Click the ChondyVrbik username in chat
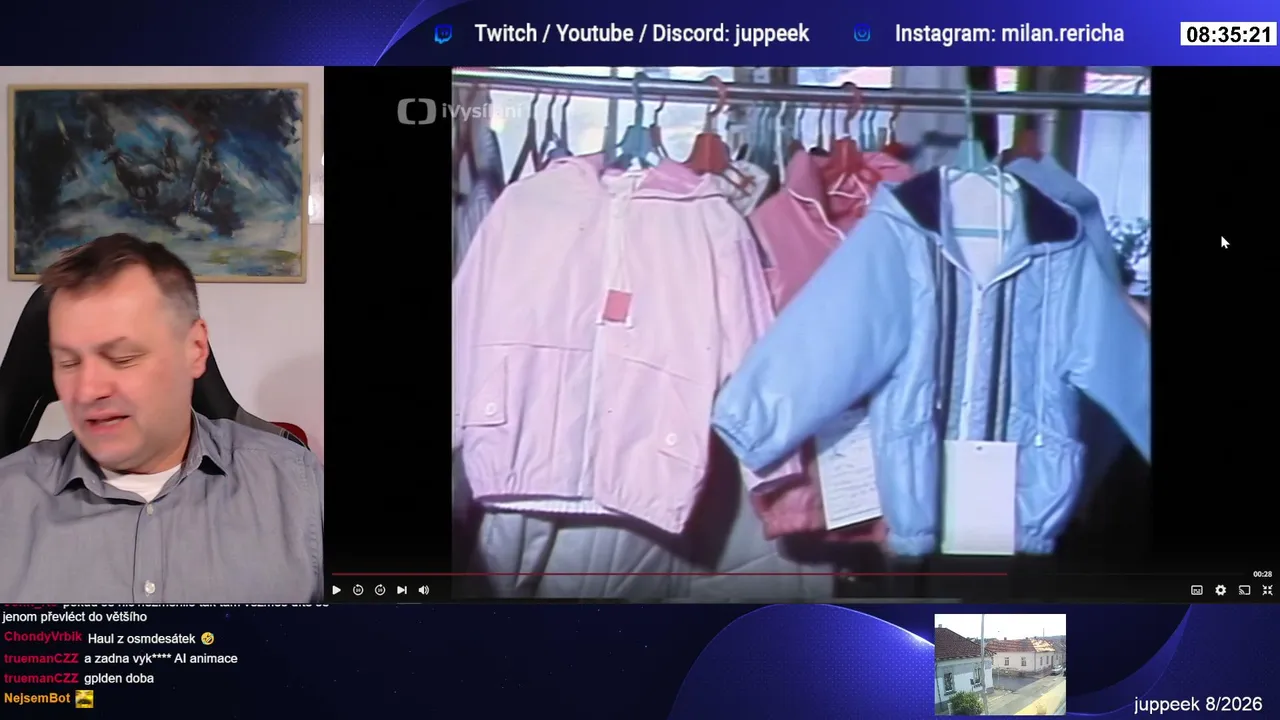The height and width of the screenshot is (720, 1280). coord(43,638)
